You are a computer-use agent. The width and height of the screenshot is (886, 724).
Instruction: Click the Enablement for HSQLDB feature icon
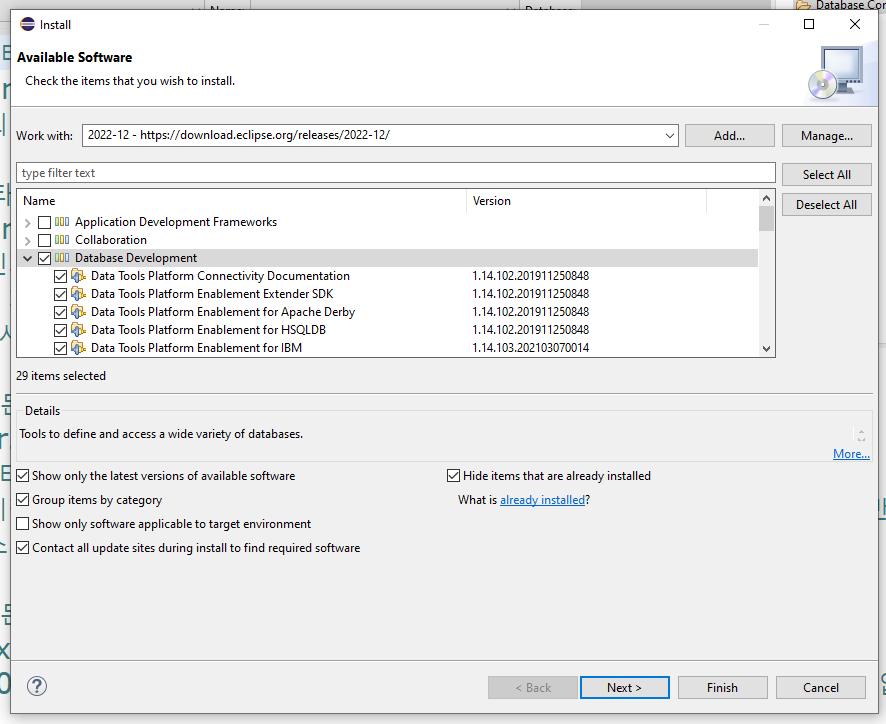79,330
